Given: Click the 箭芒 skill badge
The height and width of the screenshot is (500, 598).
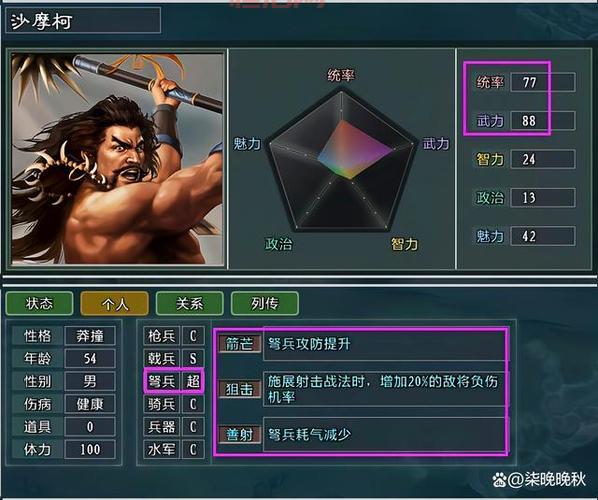Looking at the screenshot, I should click(x=239, y=344).
